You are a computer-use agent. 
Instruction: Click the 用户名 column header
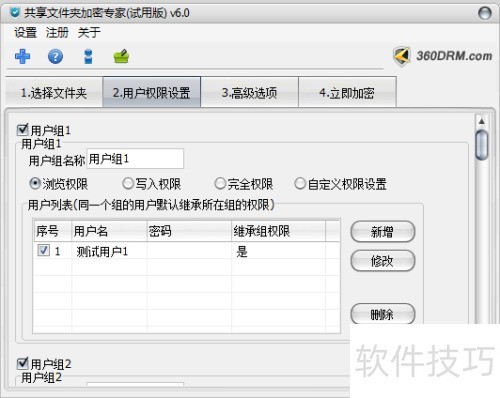pos(109,231)
